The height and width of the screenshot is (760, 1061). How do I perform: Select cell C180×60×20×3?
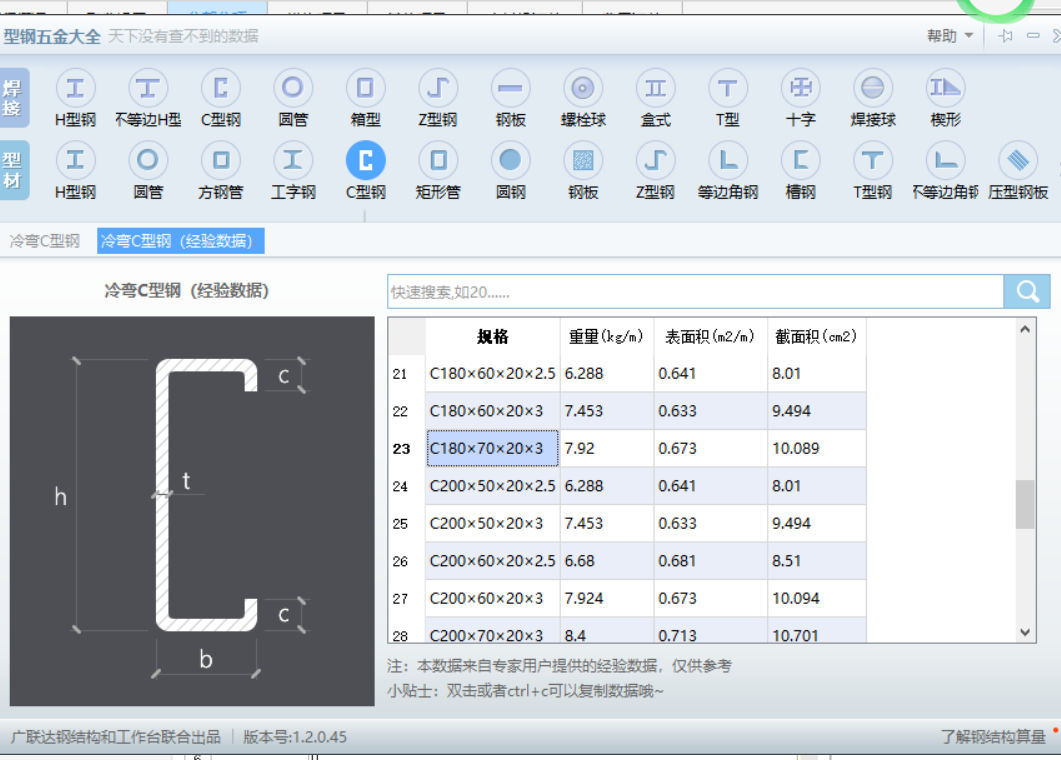click(x=493, y=411)
